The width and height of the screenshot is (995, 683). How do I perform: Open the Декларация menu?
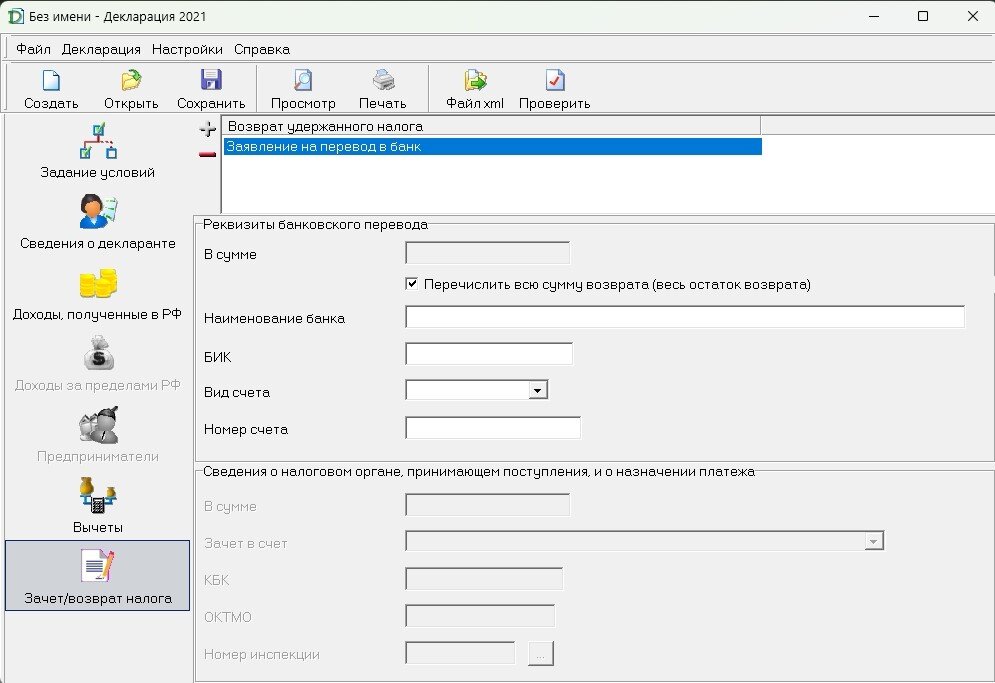click(101, 50)
